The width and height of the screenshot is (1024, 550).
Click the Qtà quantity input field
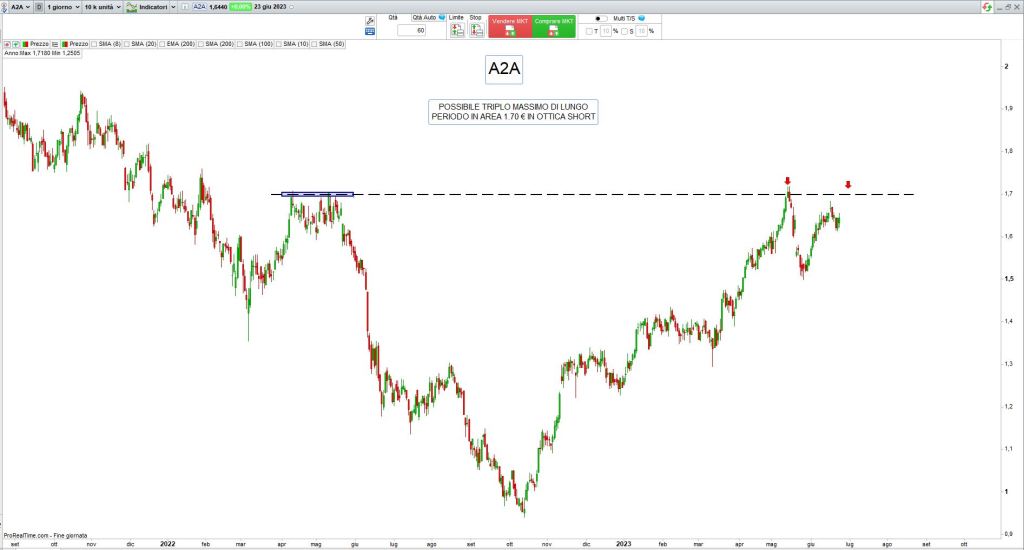pyautogui.click(x=412, y=31)
